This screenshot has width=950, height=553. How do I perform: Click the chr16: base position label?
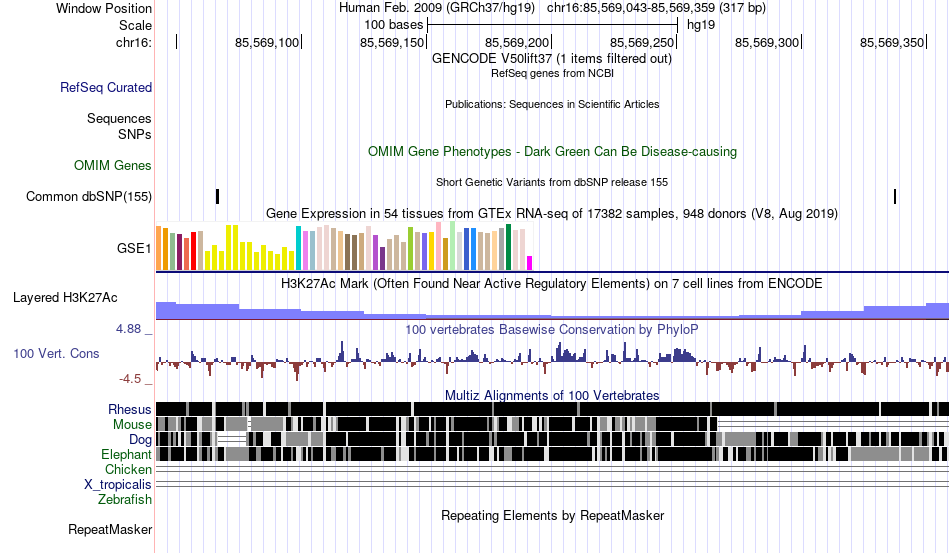(134, 42)
